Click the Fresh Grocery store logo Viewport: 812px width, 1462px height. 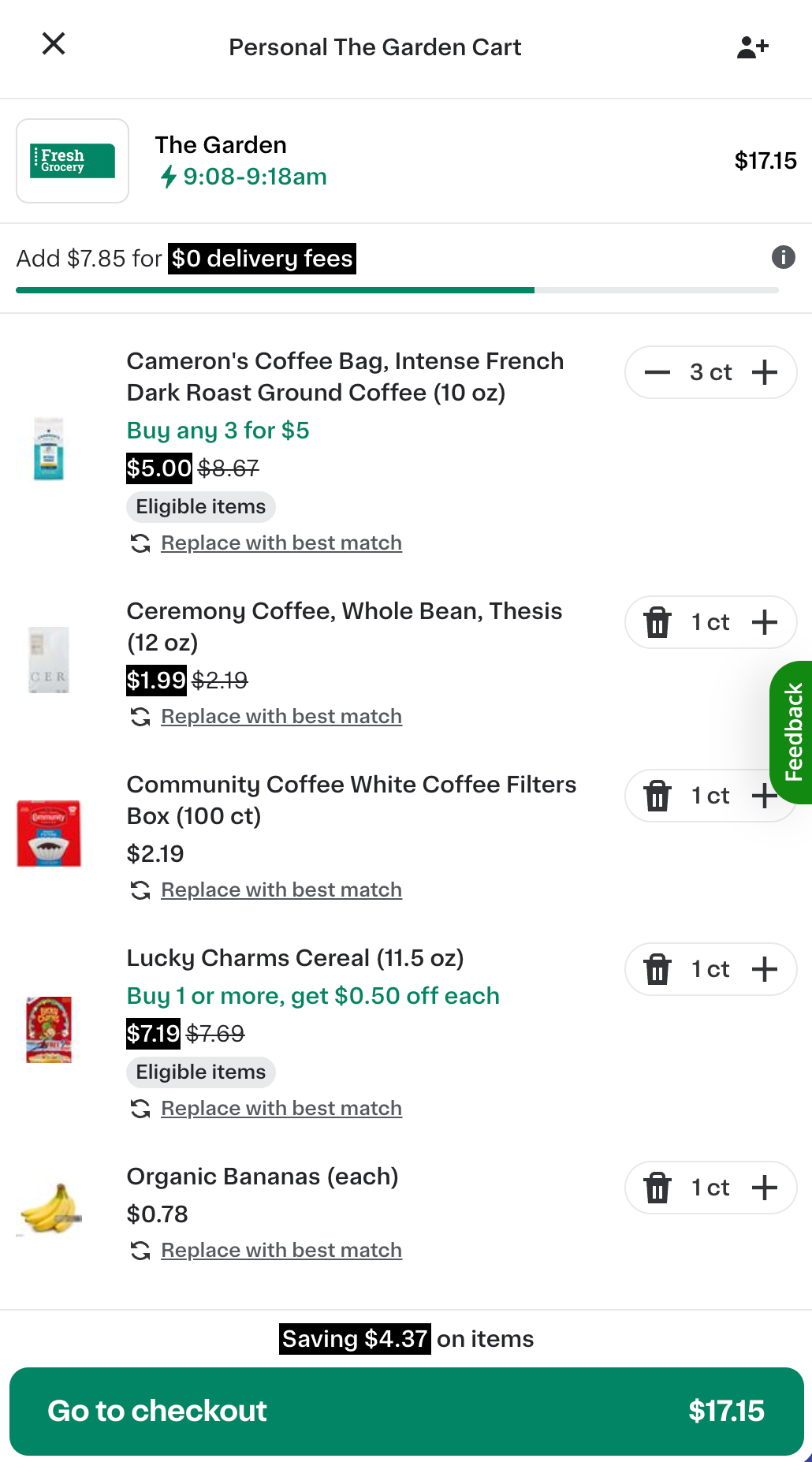click(x=72, y=160)
